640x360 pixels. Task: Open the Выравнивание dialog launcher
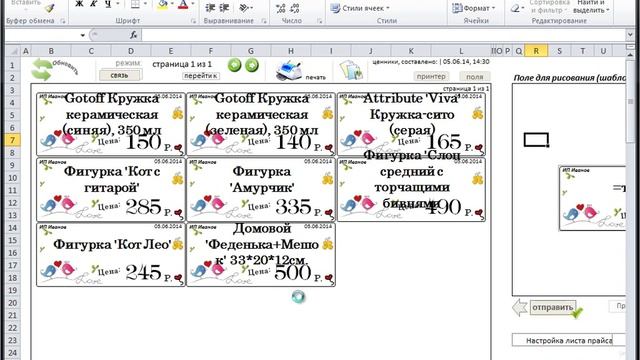coord(264,21)
